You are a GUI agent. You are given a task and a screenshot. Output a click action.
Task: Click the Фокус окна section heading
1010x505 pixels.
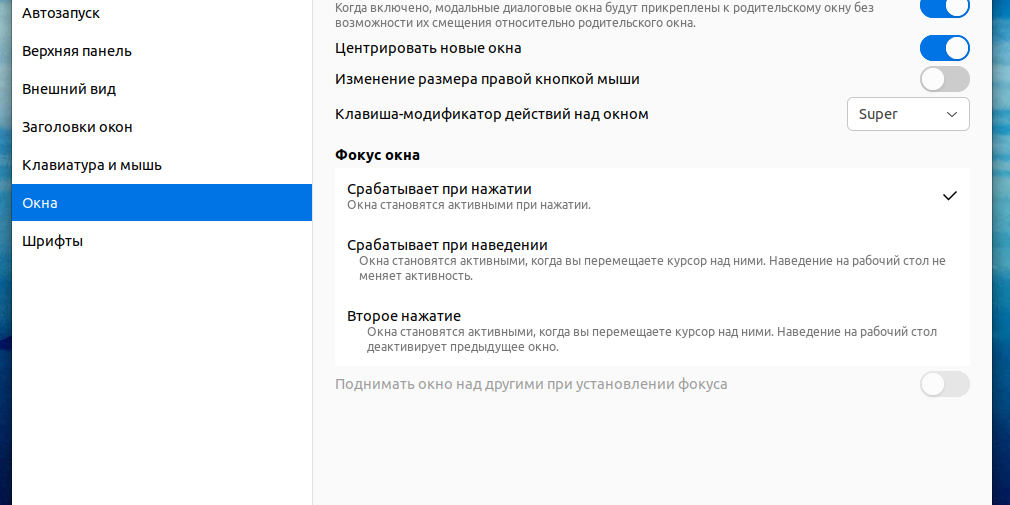(377, 155)
